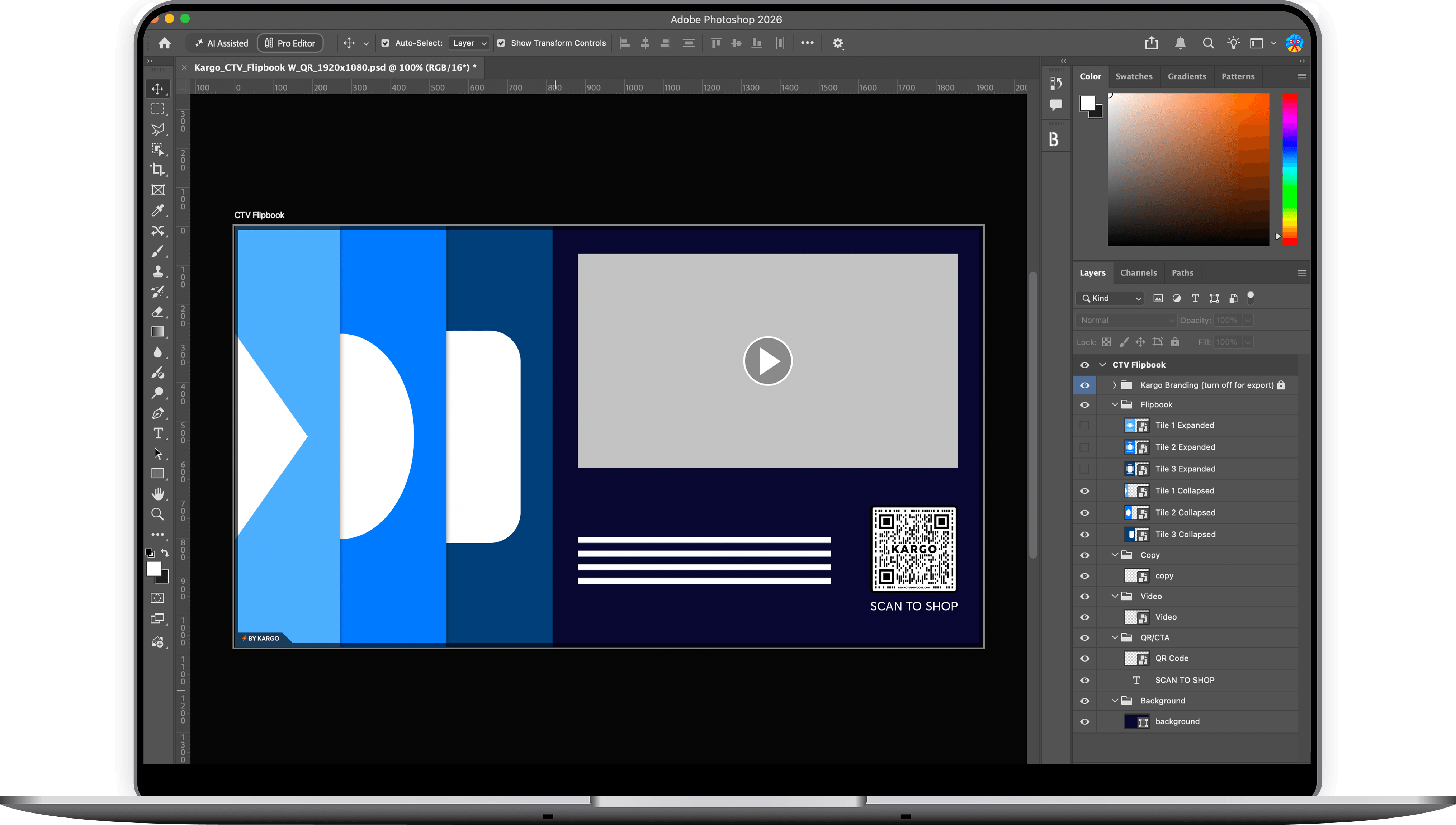Open the Share icon in top bar

[1151, 43]
